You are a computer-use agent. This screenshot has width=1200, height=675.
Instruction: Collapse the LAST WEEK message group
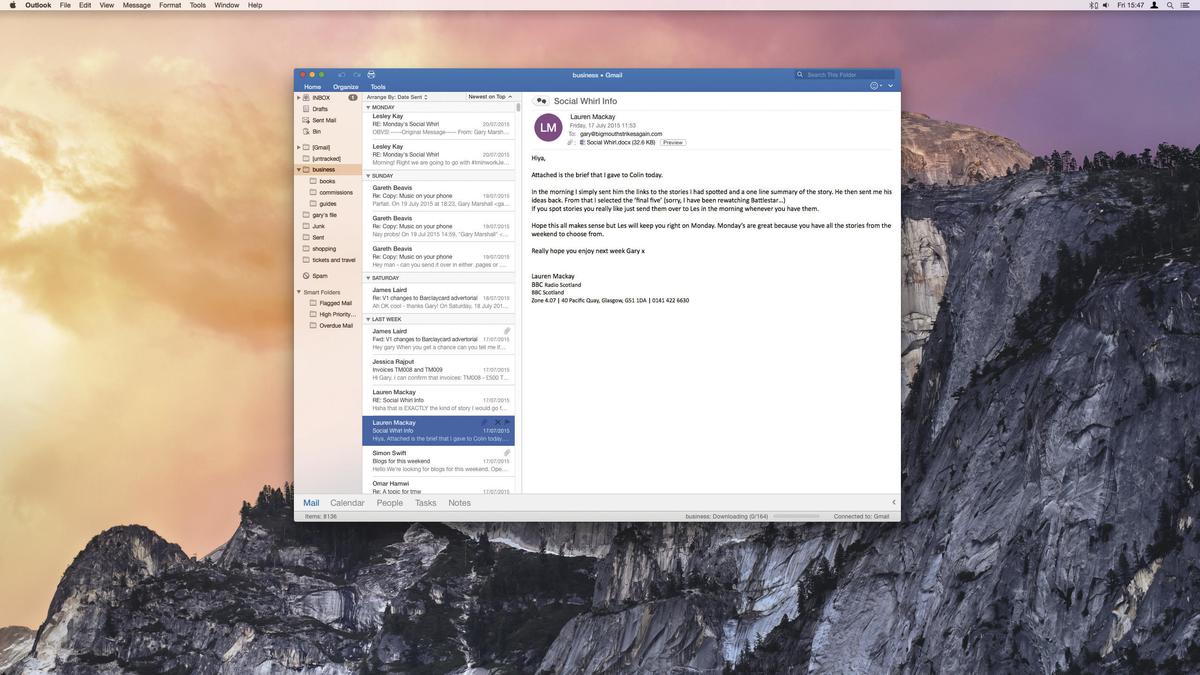click(368, 319)
